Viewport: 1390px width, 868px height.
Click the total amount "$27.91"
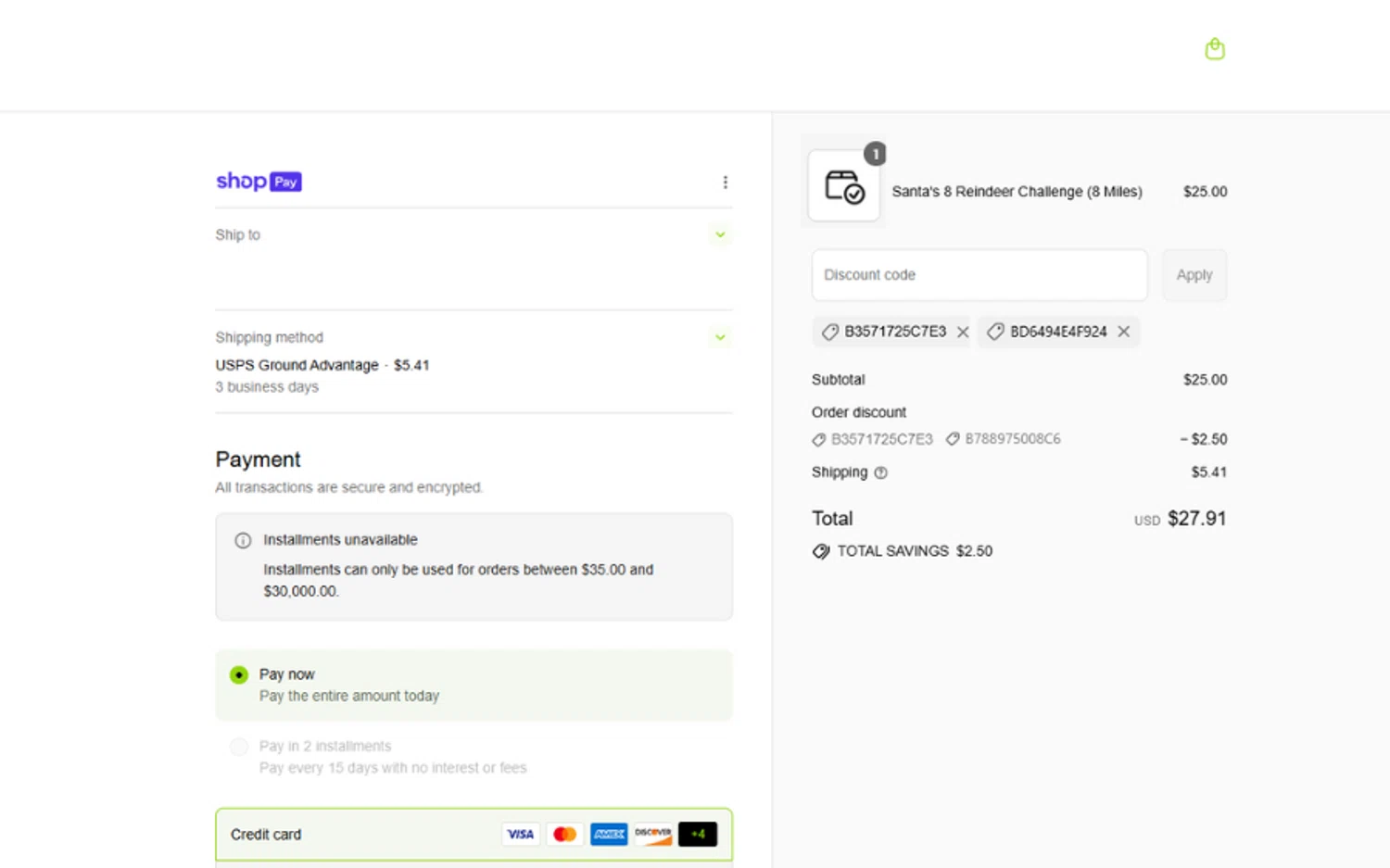tap(1196, 519)
